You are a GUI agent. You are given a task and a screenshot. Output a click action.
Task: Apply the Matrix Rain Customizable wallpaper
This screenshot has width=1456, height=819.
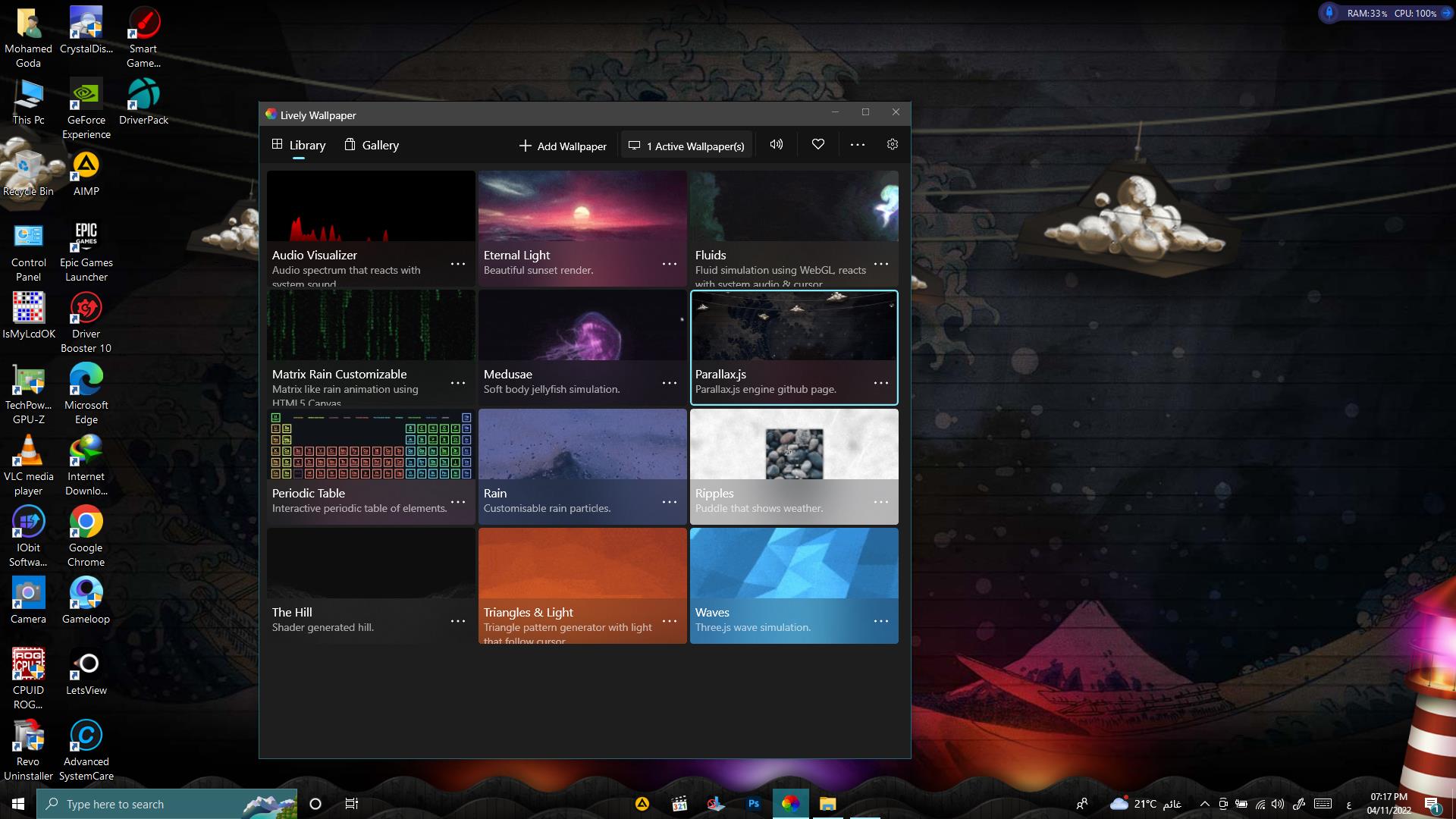point(371,326)
